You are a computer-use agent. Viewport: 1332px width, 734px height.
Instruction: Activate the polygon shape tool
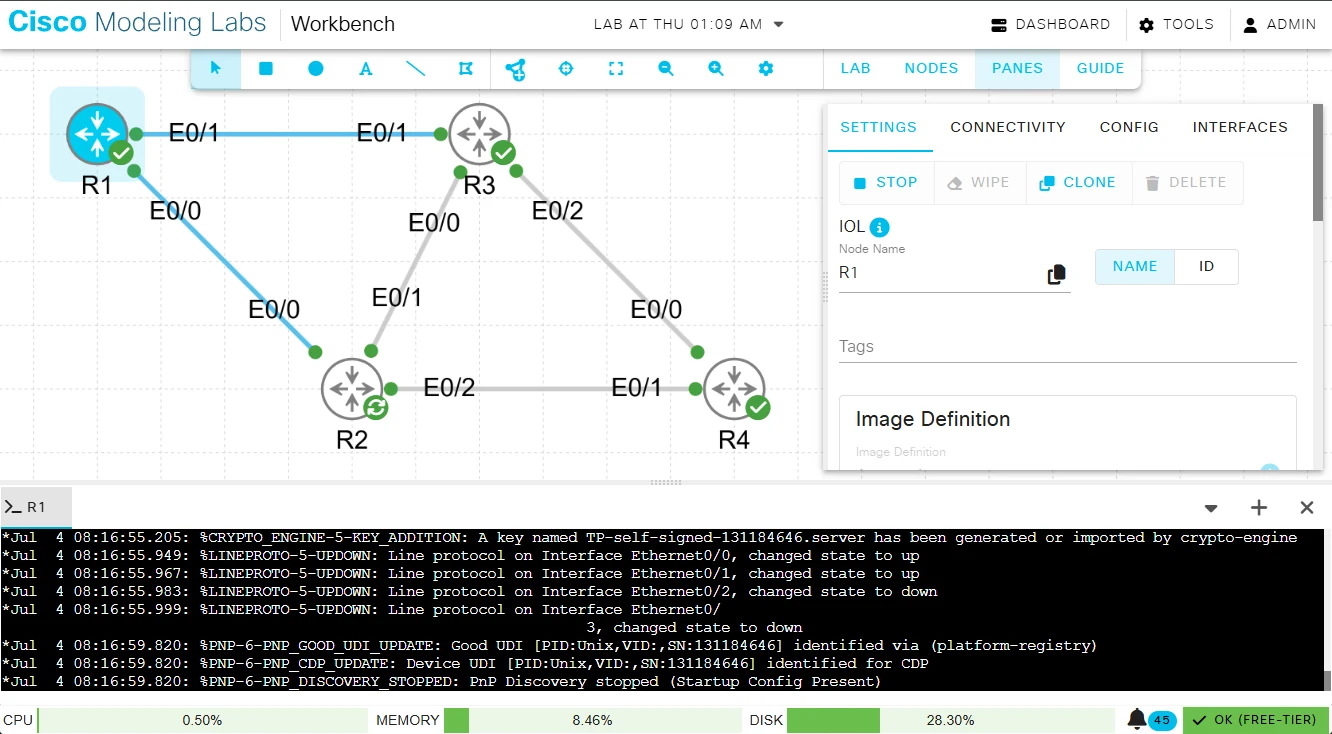[466, 69]
